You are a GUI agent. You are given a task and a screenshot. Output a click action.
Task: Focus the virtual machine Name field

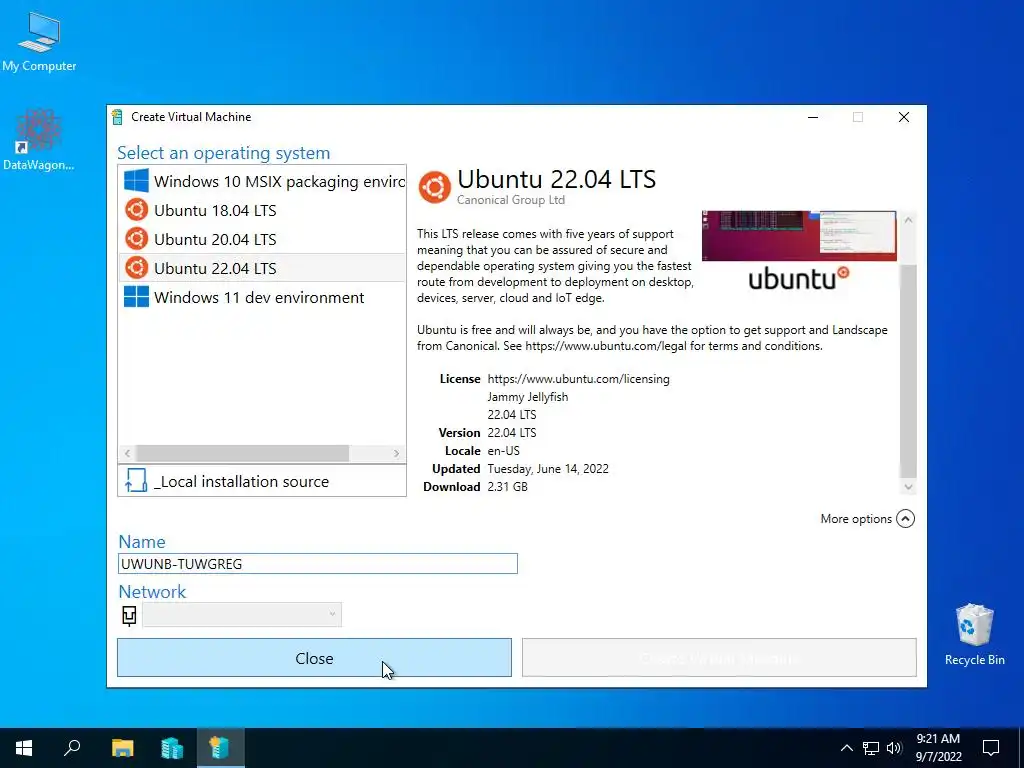coord(317,564)
